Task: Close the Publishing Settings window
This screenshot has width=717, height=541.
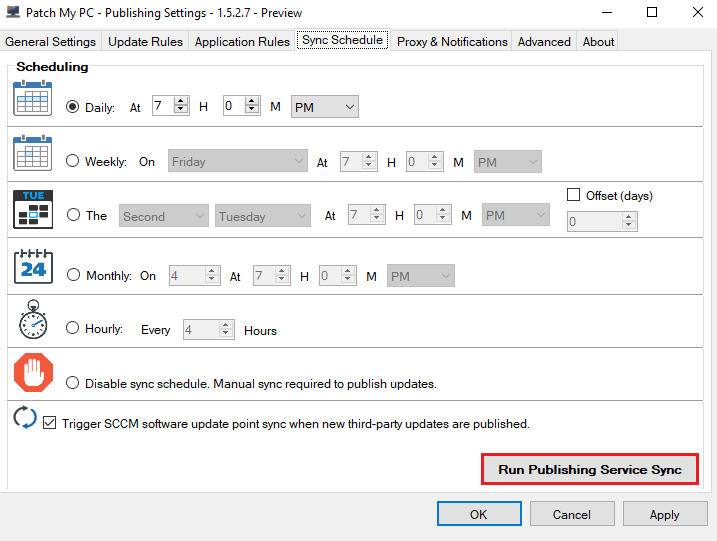Action: [x=698, y=12]
